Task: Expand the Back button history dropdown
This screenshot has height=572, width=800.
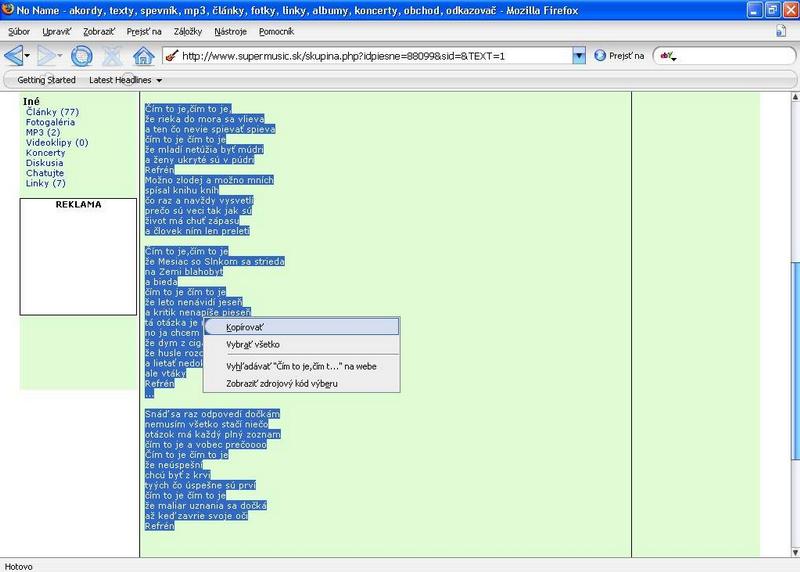Action: (30, 55)
